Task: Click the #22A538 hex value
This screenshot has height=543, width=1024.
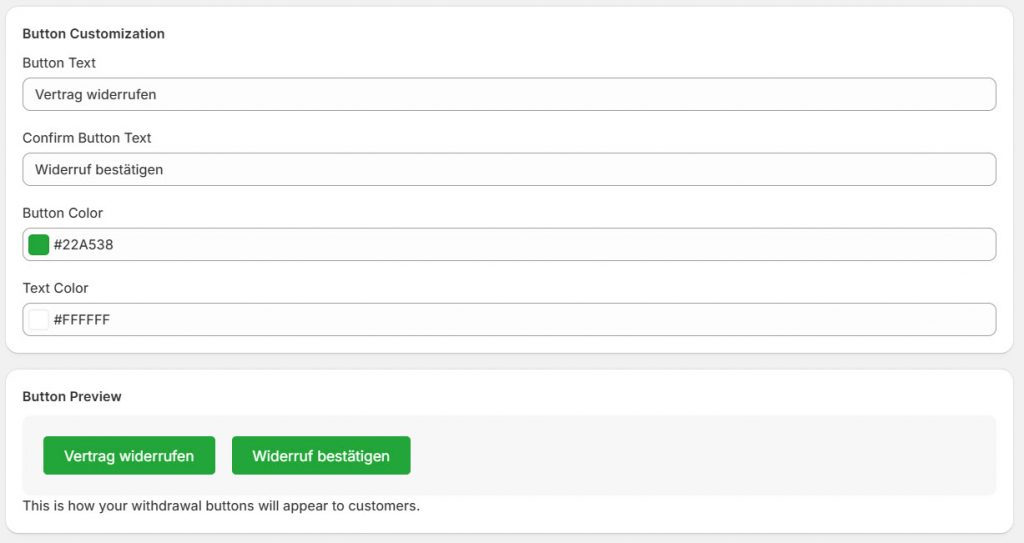Action: pos(83,245)
